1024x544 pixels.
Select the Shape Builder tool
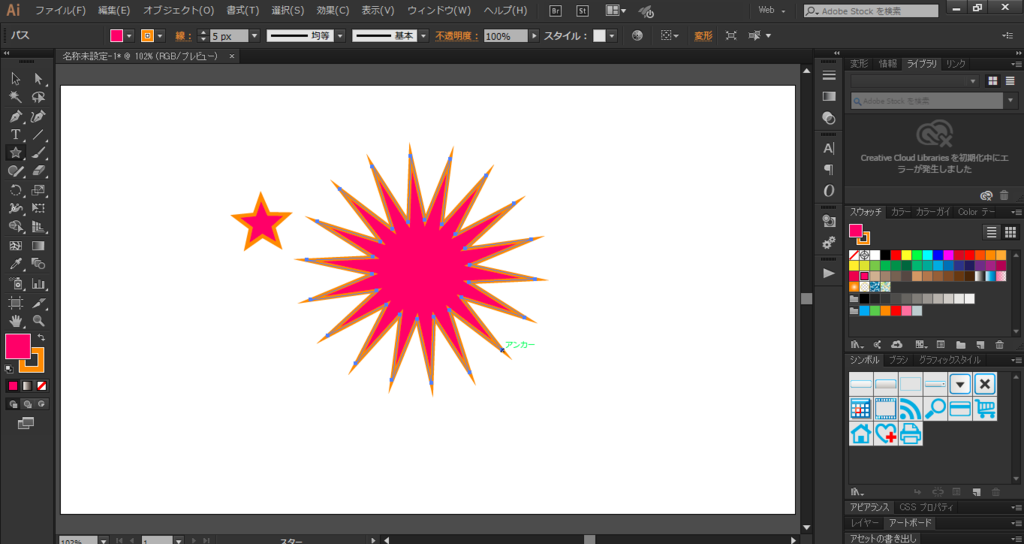(16, 227)
